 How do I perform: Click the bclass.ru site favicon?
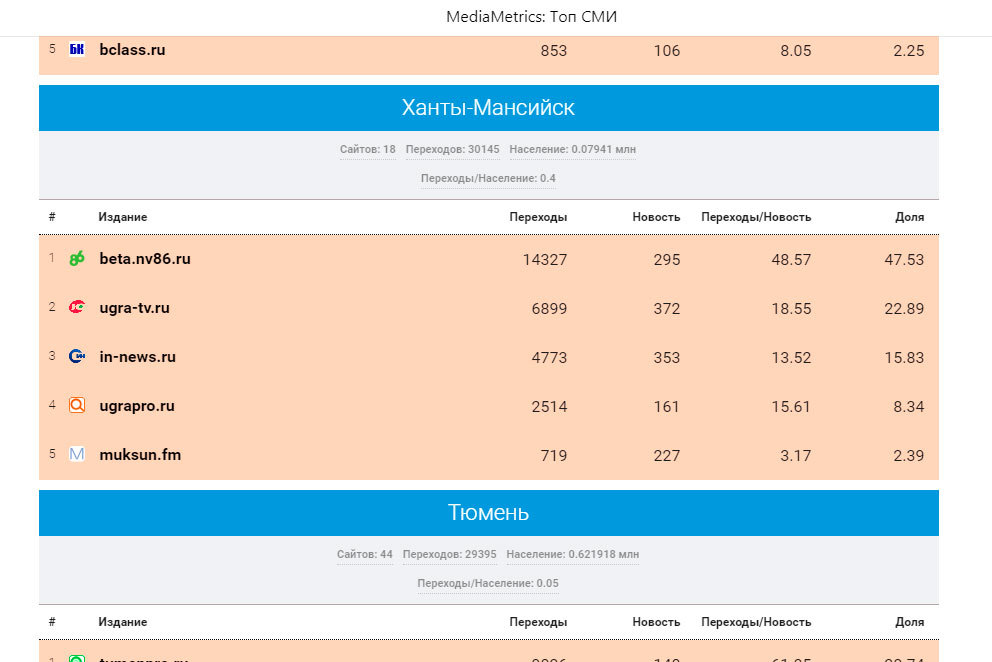click(x=77, y=49)
